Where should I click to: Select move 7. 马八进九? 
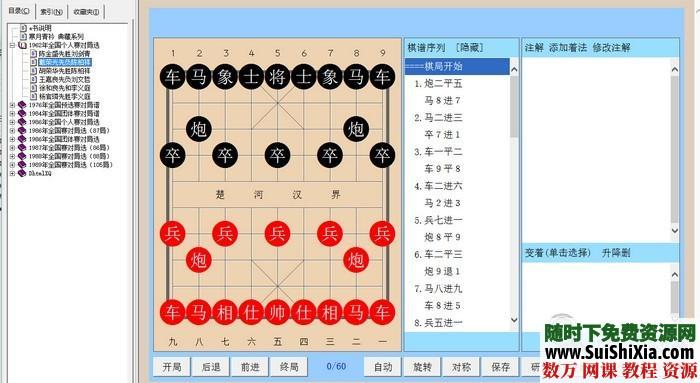pos(438,289)
